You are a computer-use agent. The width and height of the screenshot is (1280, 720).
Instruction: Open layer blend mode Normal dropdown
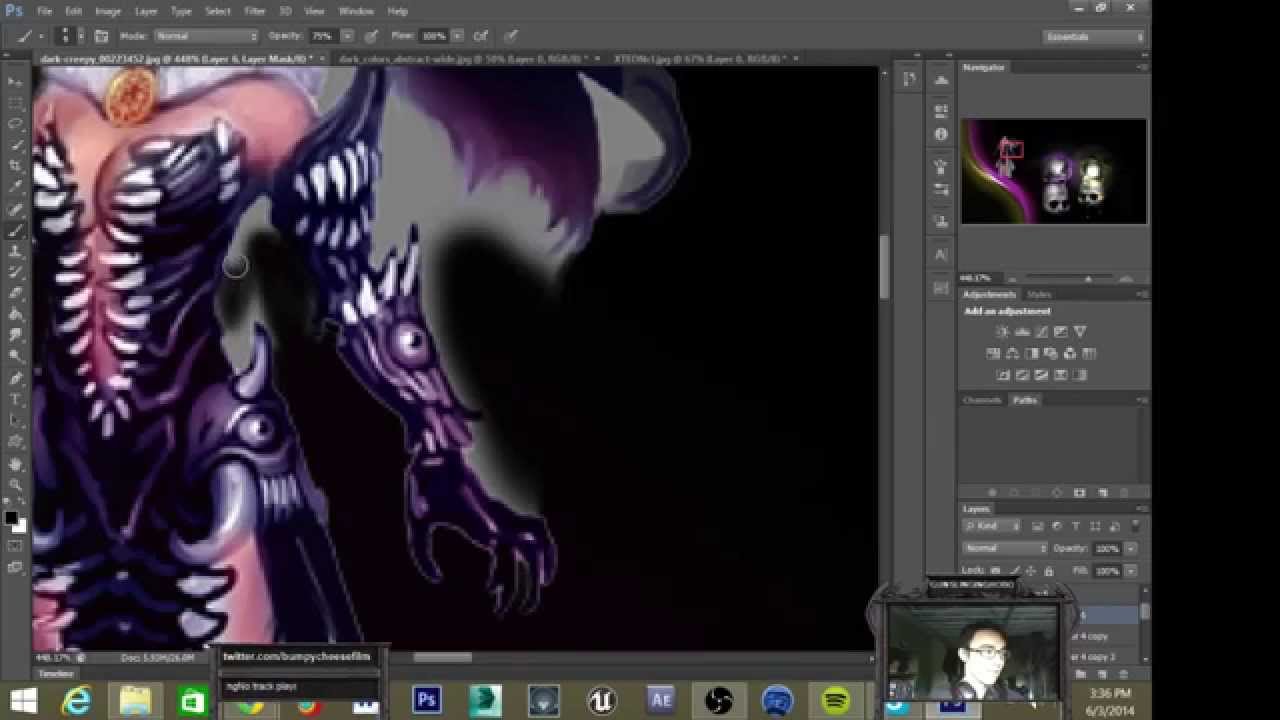(x=1005, y=548)
